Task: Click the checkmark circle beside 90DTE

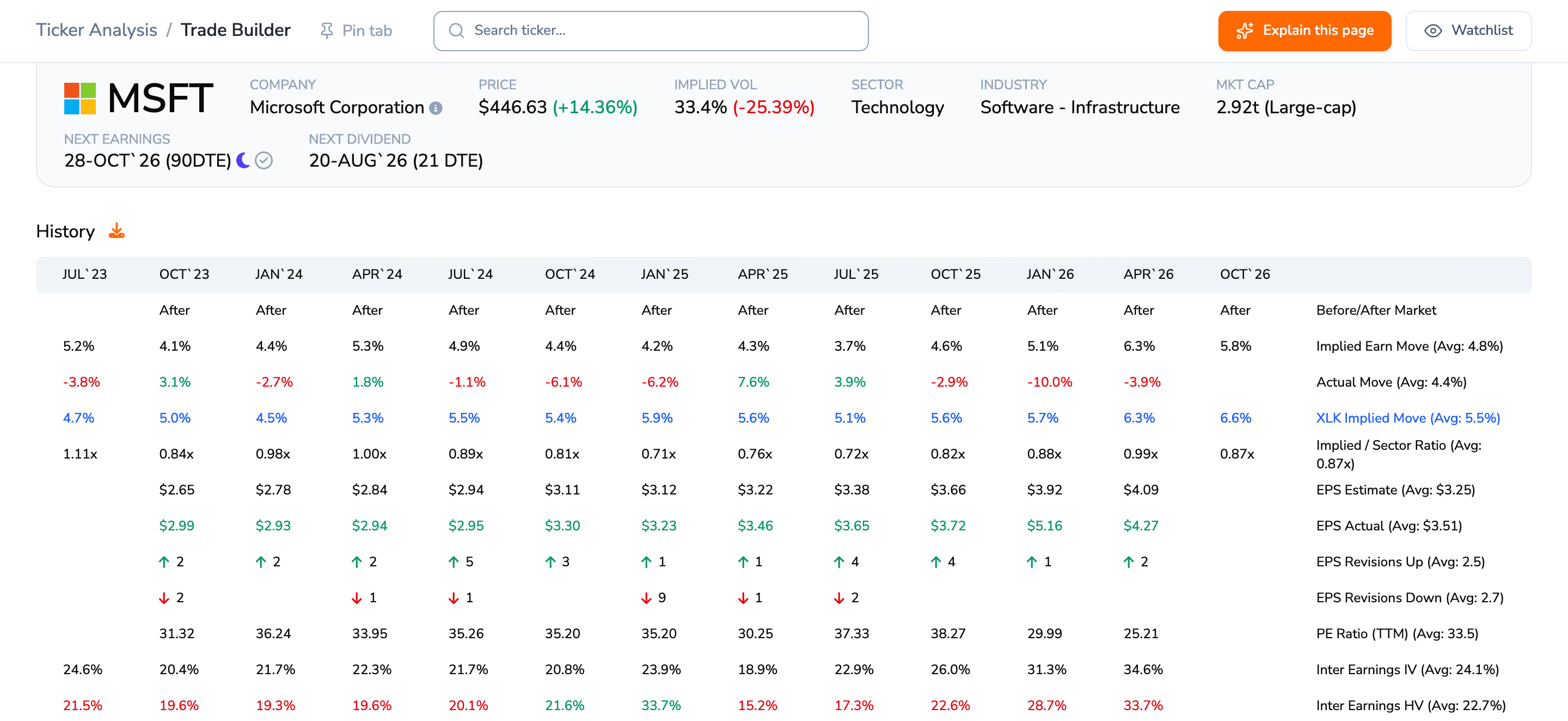Action: (264, 161)
